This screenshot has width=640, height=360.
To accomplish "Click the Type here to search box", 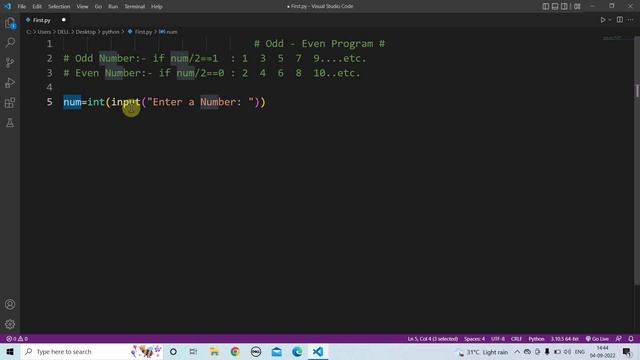I will point(92,351).
